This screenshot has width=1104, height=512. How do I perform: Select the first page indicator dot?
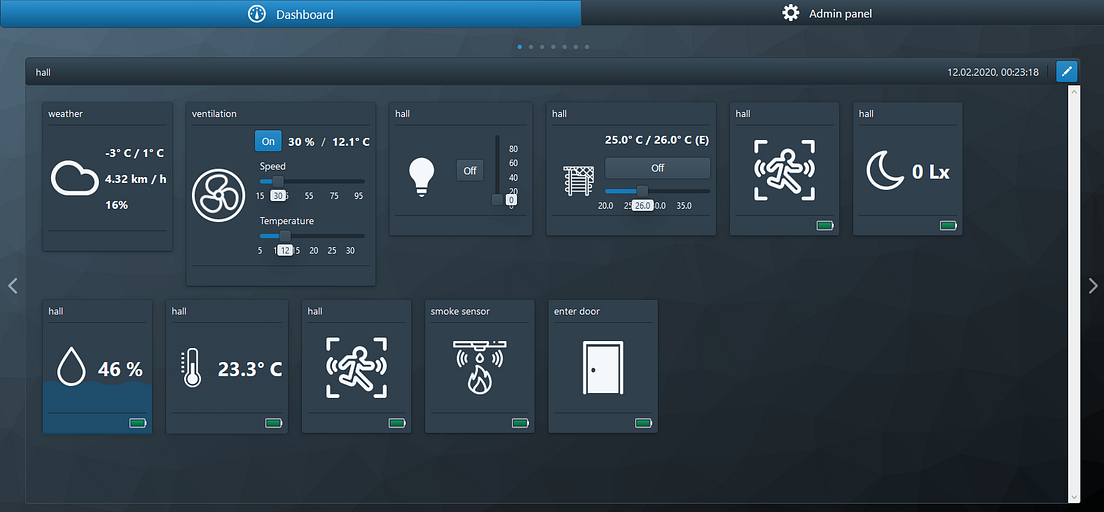(520, 47)
